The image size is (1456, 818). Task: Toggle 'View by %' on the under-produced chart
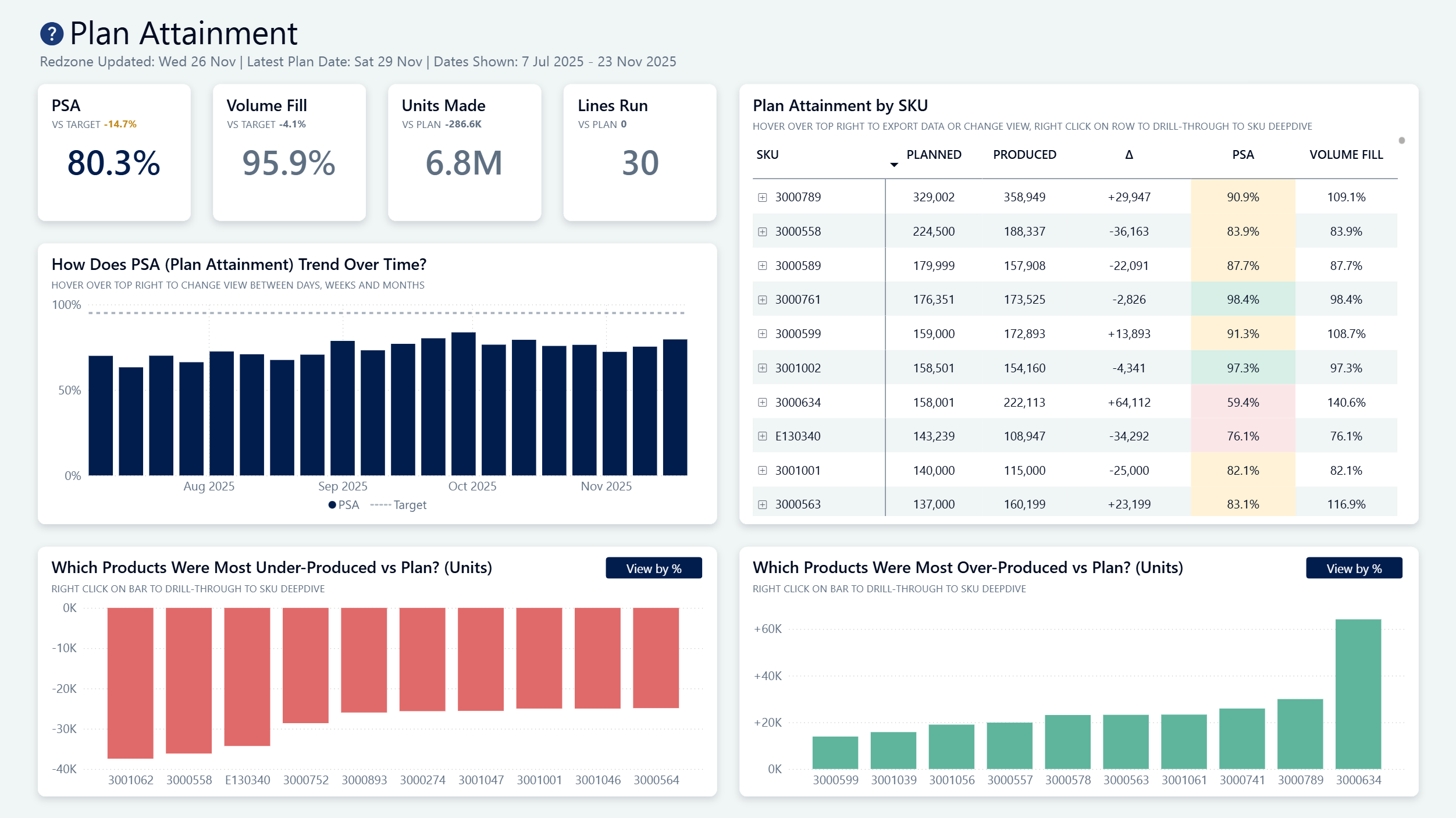tap(654, 568)
